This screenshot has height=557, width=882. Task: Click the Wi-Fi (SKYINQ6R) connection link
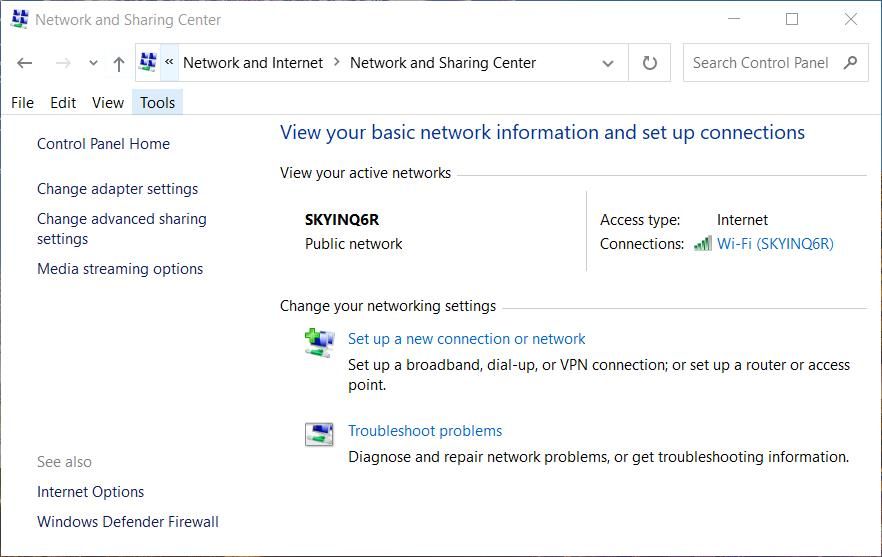[775, 244]
